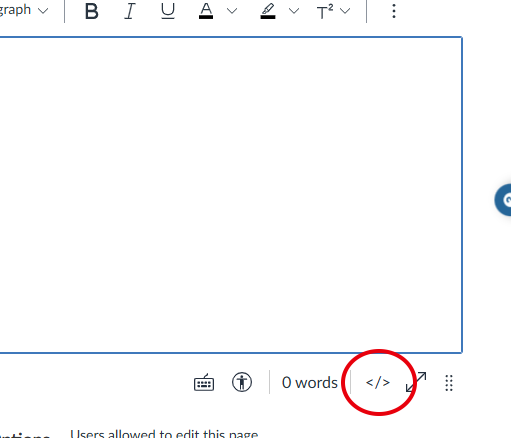Viewport: 511px width, 438px height.
Task: Toggle underline formatting
Action: 168,11
